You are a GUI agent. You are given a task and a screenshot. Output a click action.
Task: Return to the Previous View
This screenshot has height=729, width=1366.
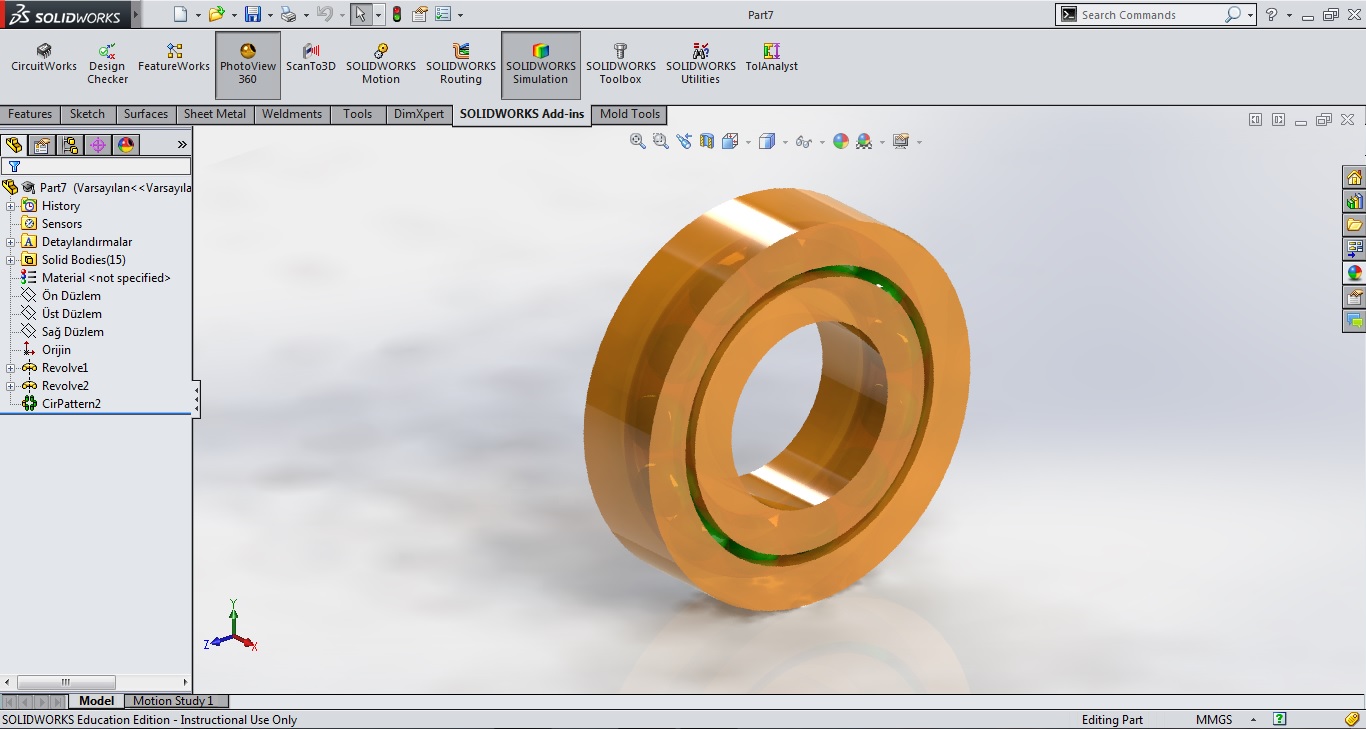click(x=684, y=141)
